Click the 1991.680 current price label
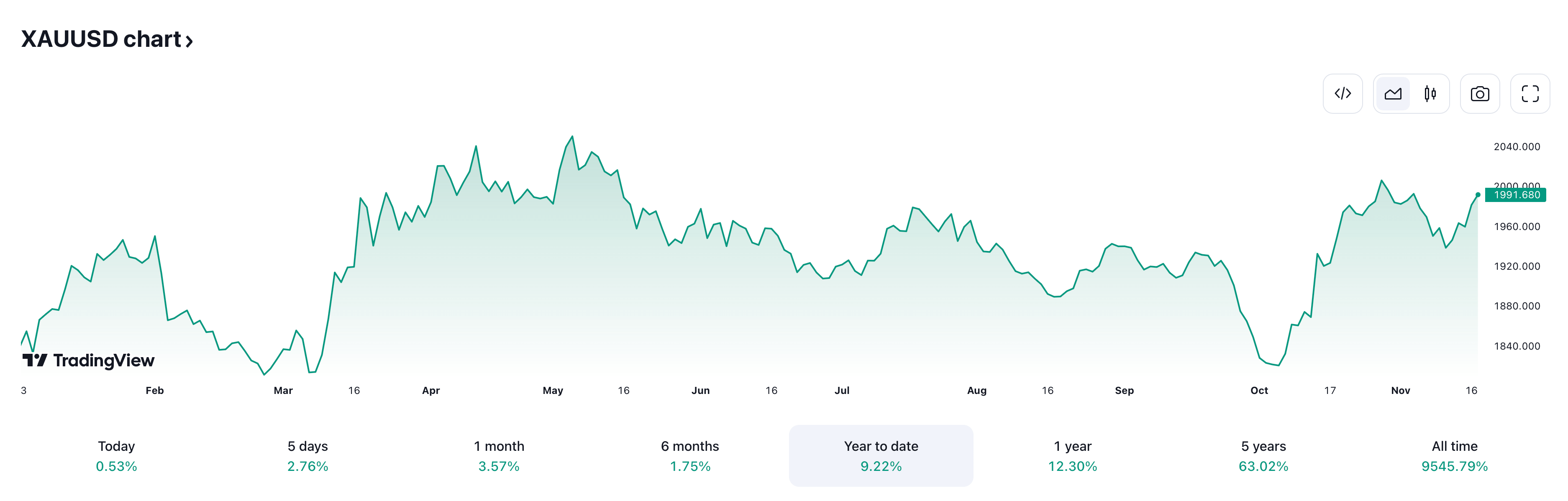Screen dimensions: 1568x501 tap(1516, 195)
